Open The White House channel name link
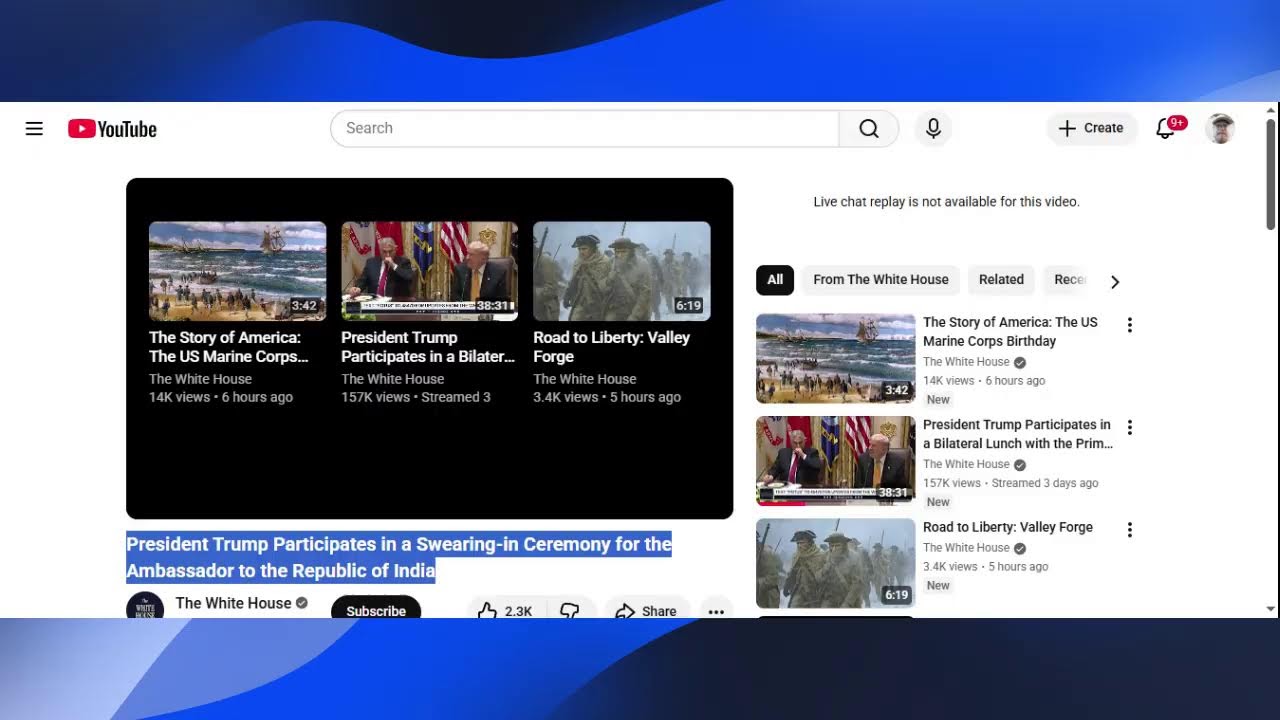Viewport: 1280px width, 720px height. tap(234, 603)
